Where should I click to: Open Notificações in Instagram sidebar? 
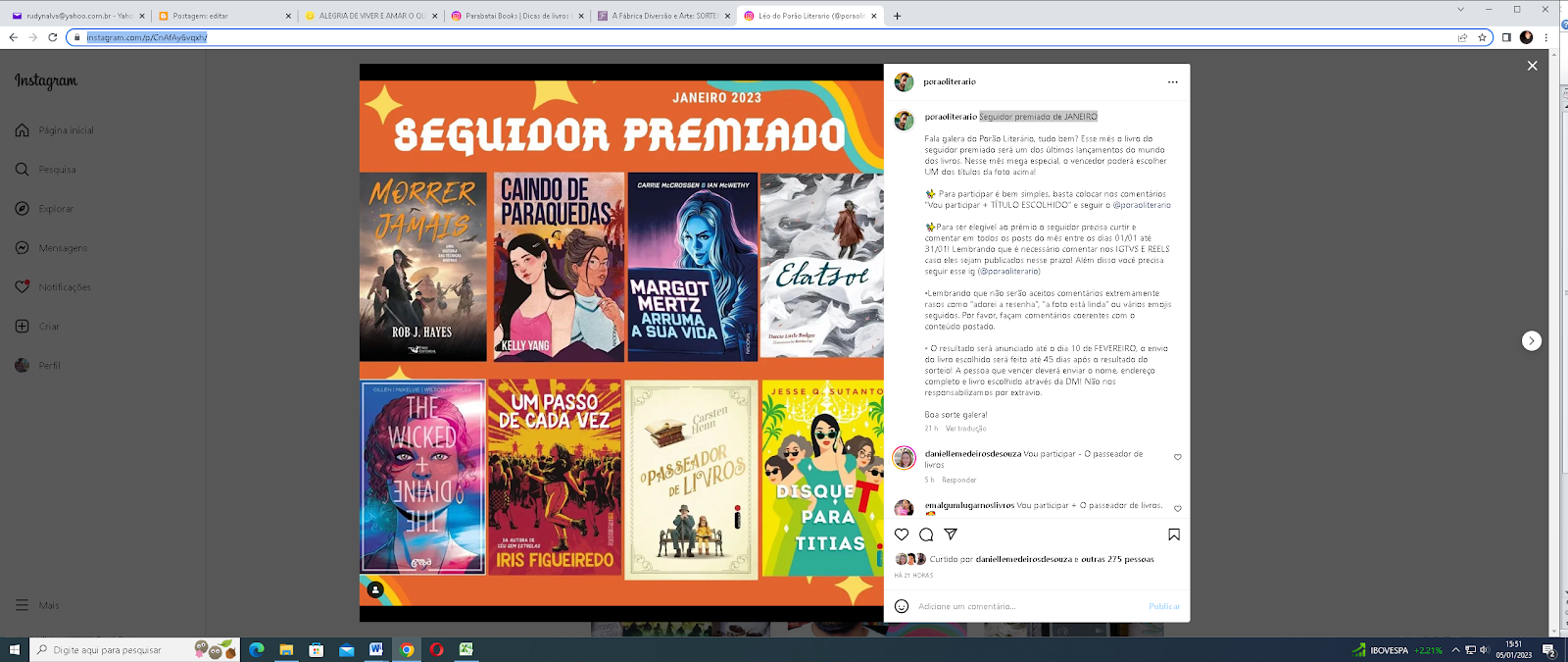coord(54,287)
